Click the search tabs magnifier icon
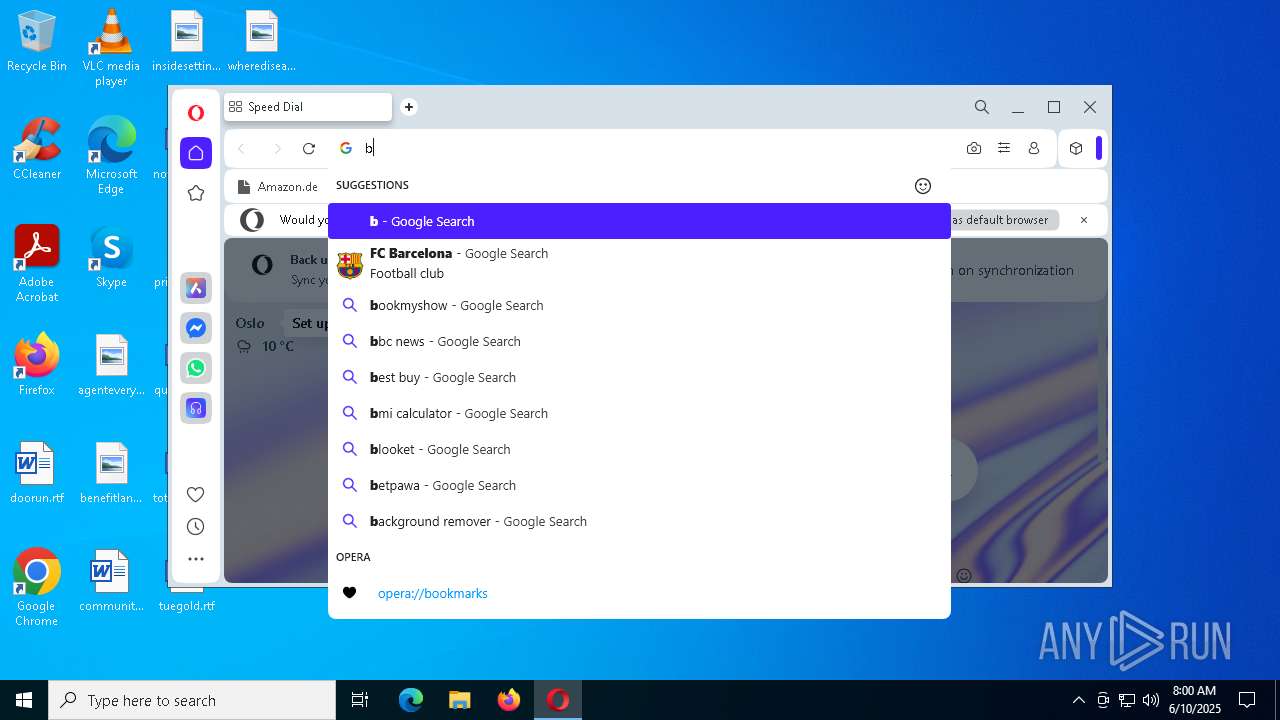1280x720 pixels. (x=982, y=107)
